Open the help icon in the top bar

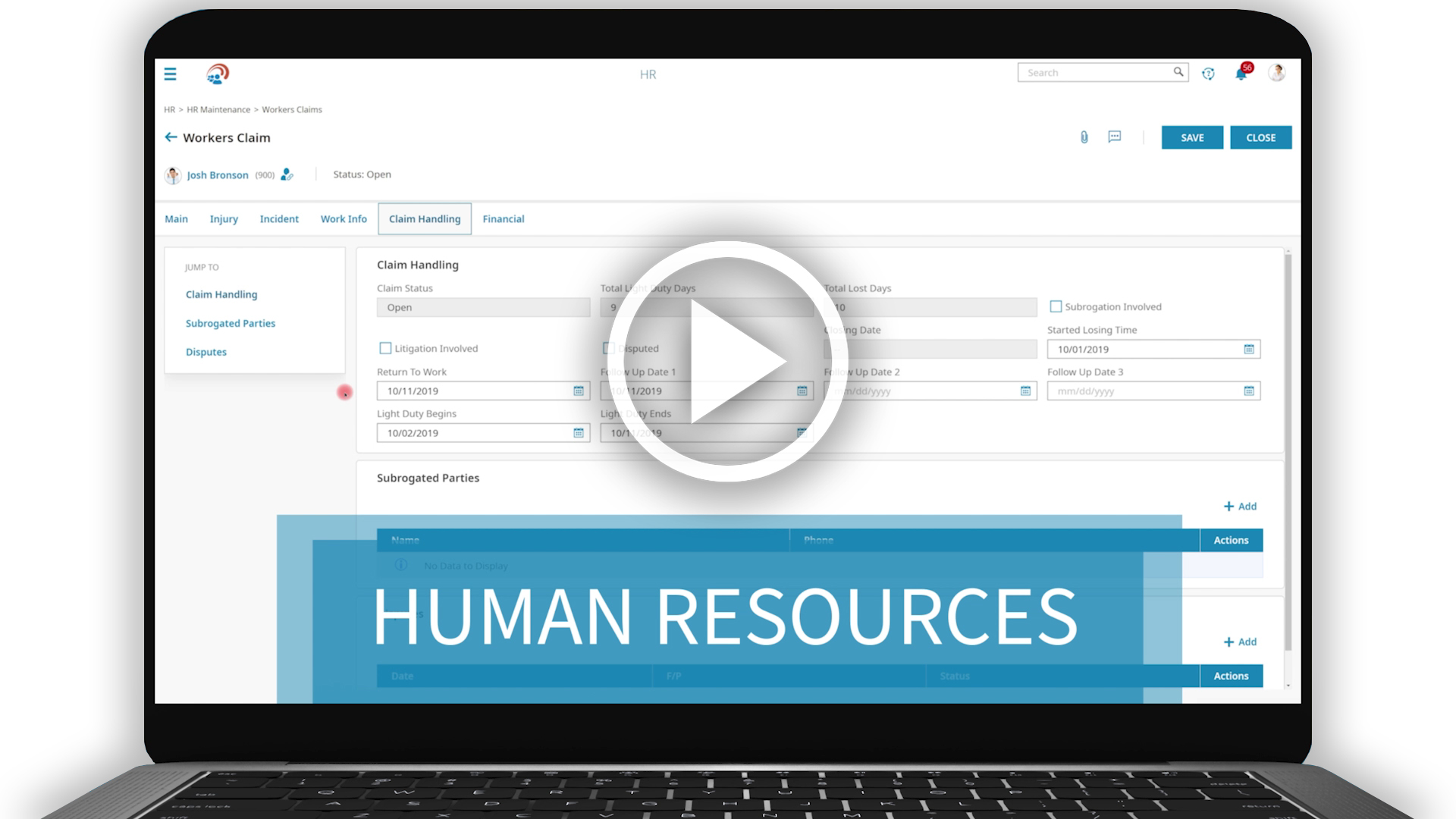[1209, 73]
